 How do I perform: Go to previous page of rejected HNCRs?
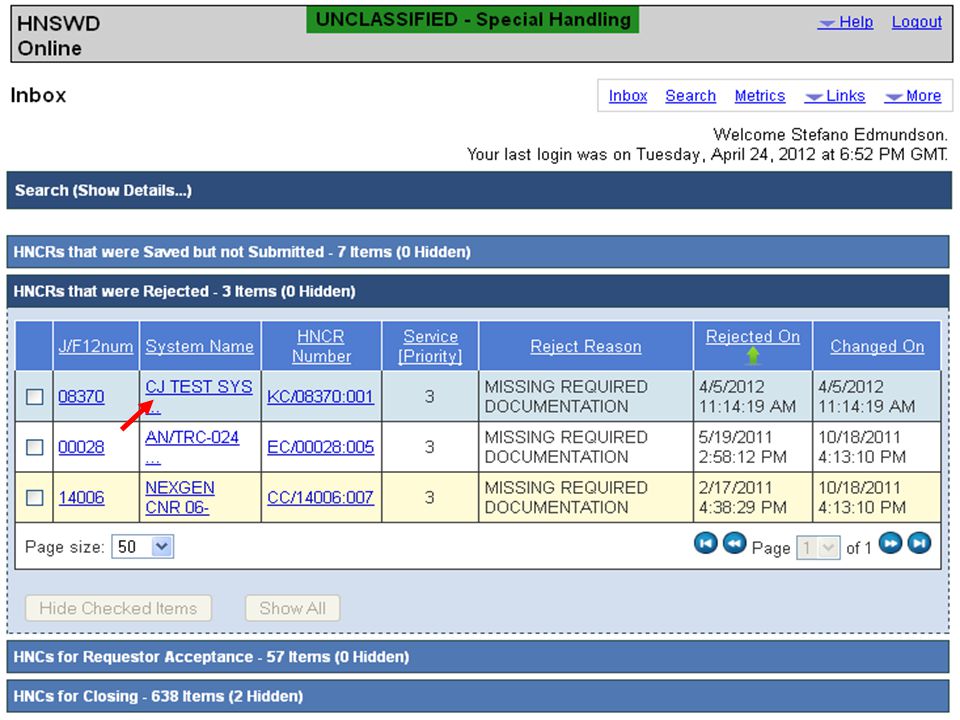[734, 544]
